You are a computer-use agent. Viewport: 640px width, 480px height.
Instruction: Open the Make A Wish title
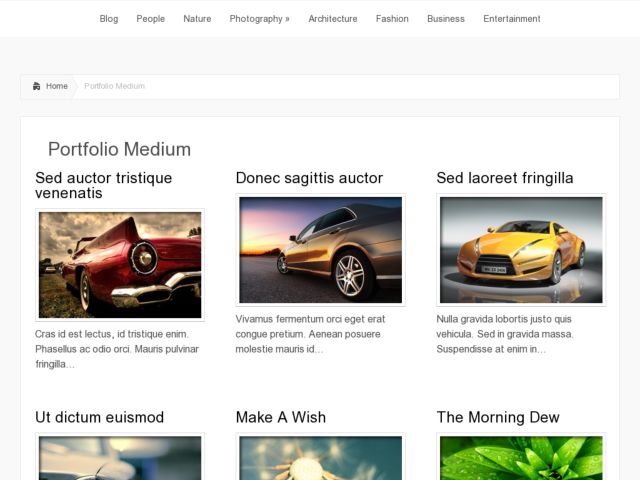281,417
